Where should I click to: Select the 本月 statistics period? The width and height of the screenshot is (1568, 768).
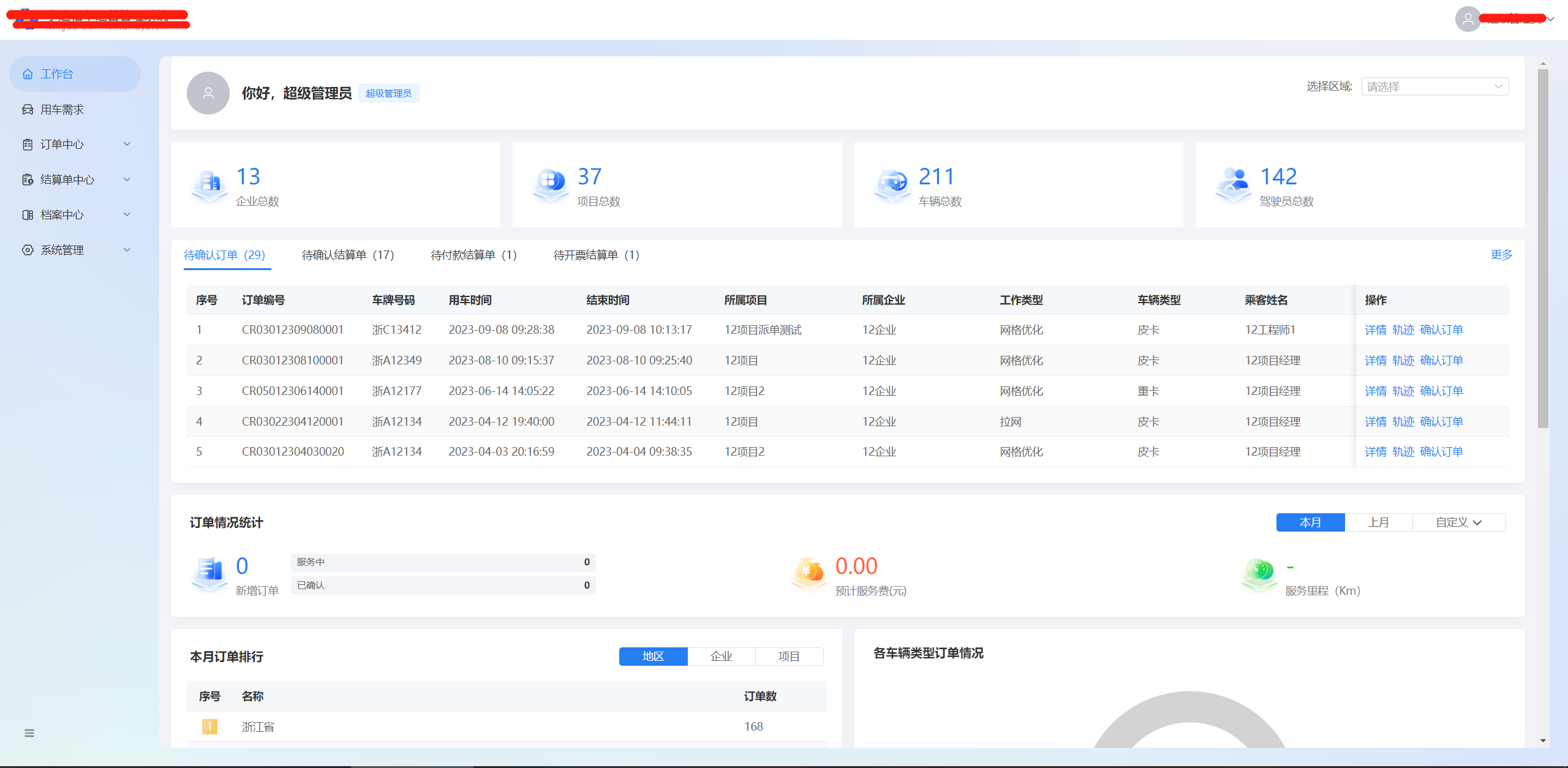pyautogui.click(x=1310, y=522)
